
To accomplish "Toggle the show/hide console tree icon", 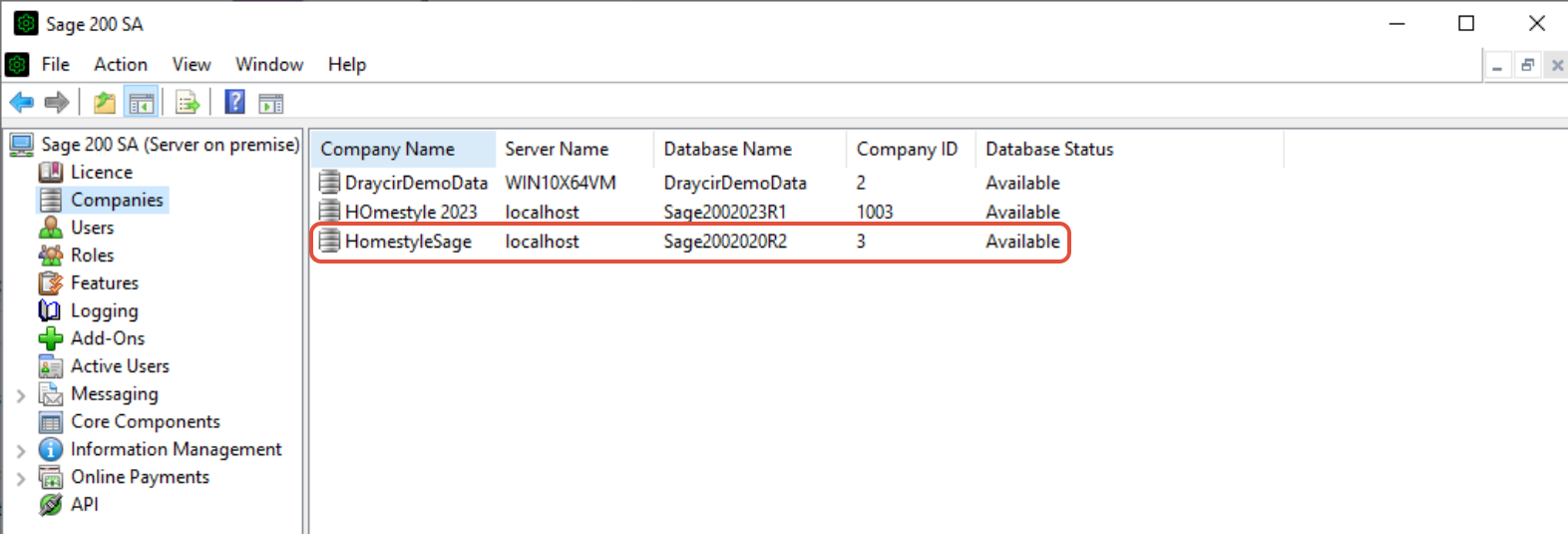I will [x=142, y=103].
